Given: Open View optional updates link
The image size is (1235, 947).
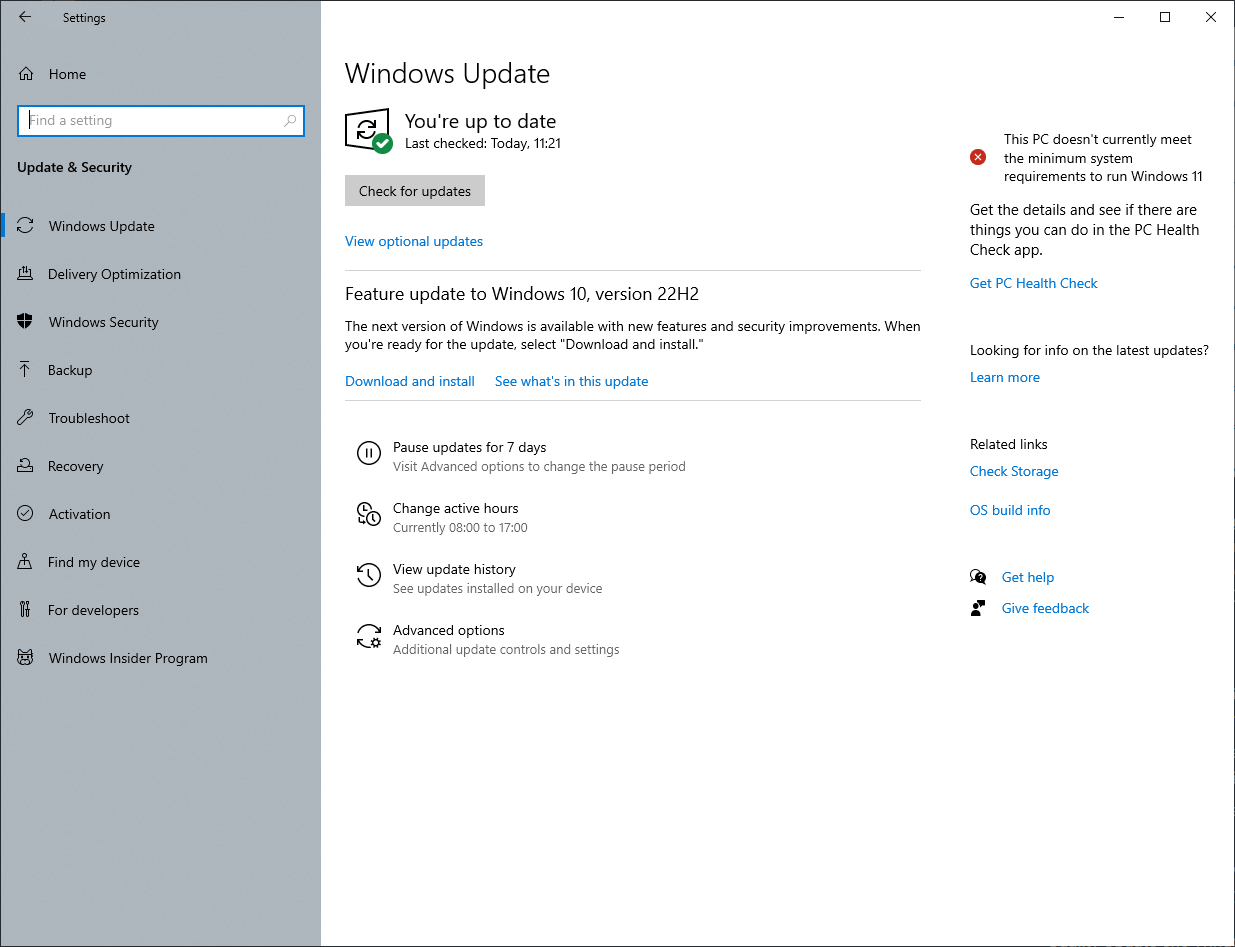Looking at the screenshot, I should pyautogui.click(x=414, y=241).
